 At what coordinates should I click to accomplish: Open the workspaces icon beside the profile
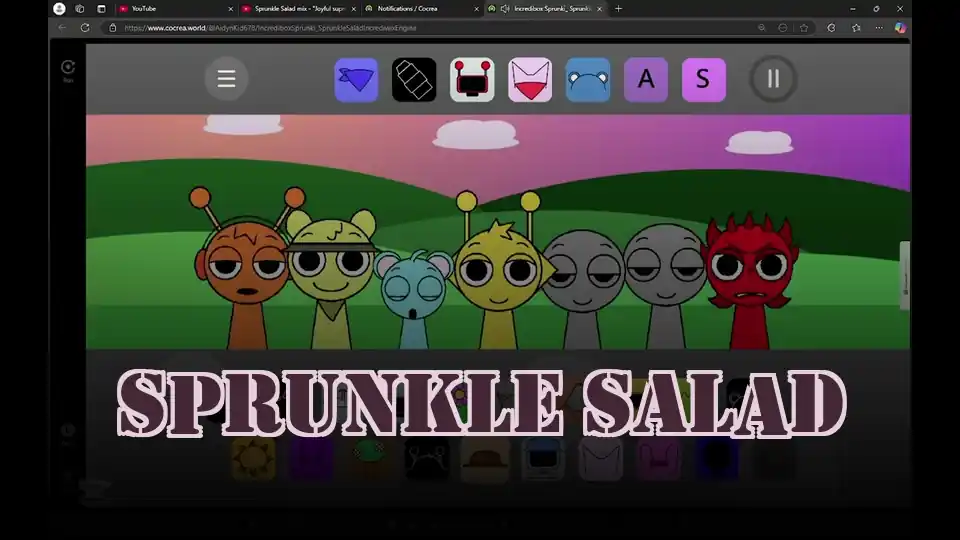tap(80, 9)
